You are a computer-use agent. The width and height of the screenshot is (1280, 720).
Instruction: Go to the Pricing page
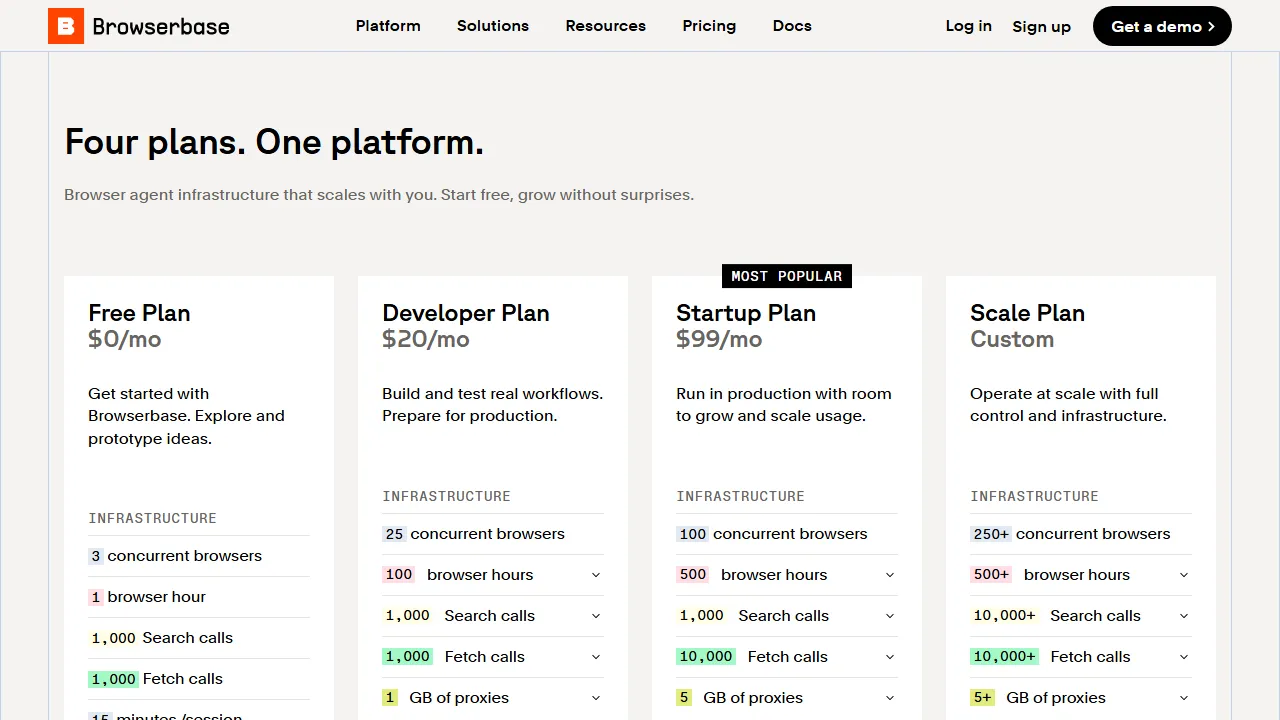(x=709, y=26)
